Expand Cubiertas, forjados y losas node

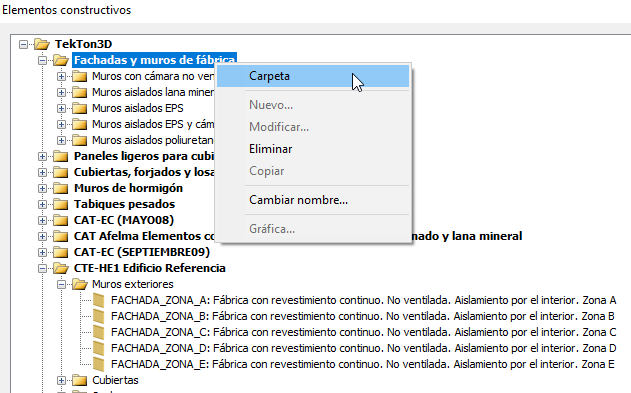pos(43,172)
